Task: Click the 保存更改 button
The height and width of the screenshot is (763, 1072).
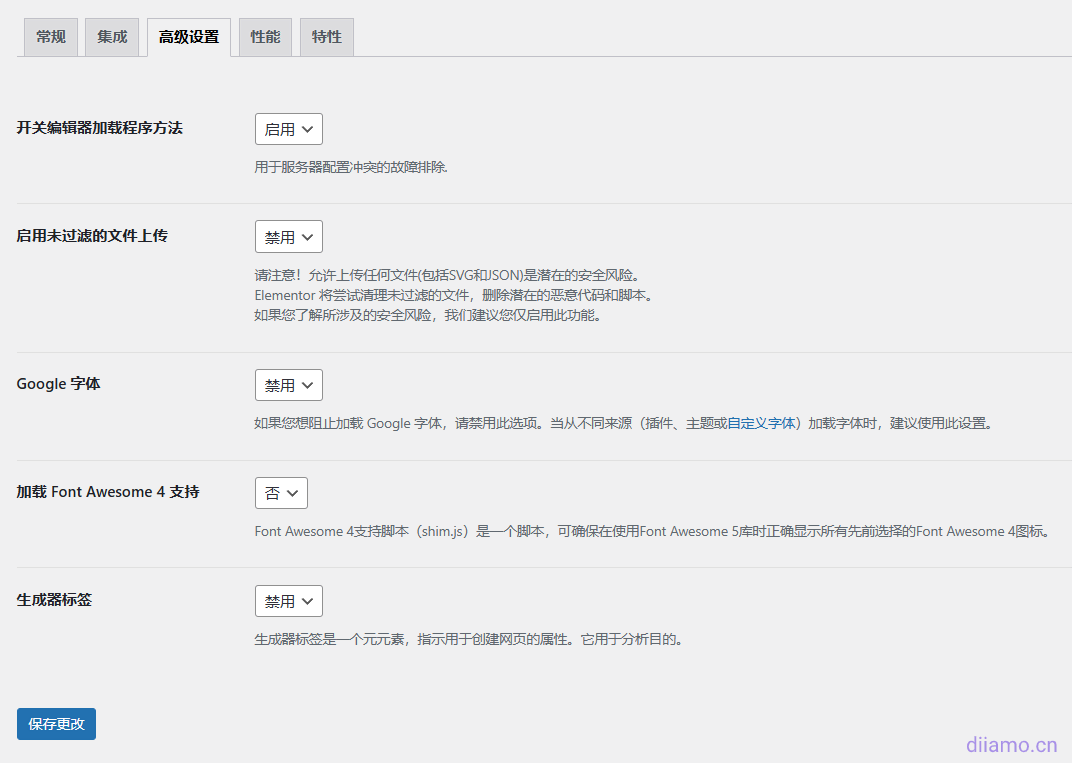Action: [x=56, y=724]
